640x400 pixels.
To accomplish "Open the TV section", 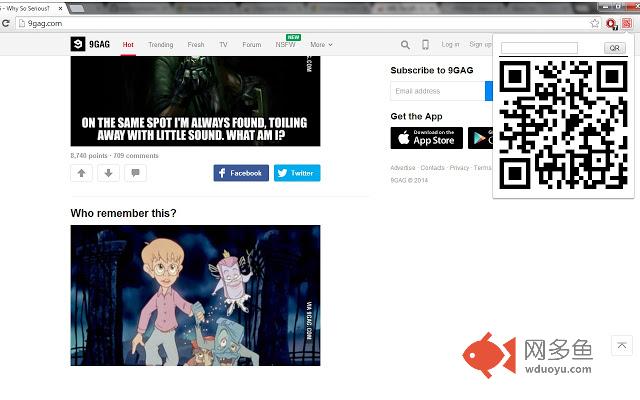I will tap(223, 44).
